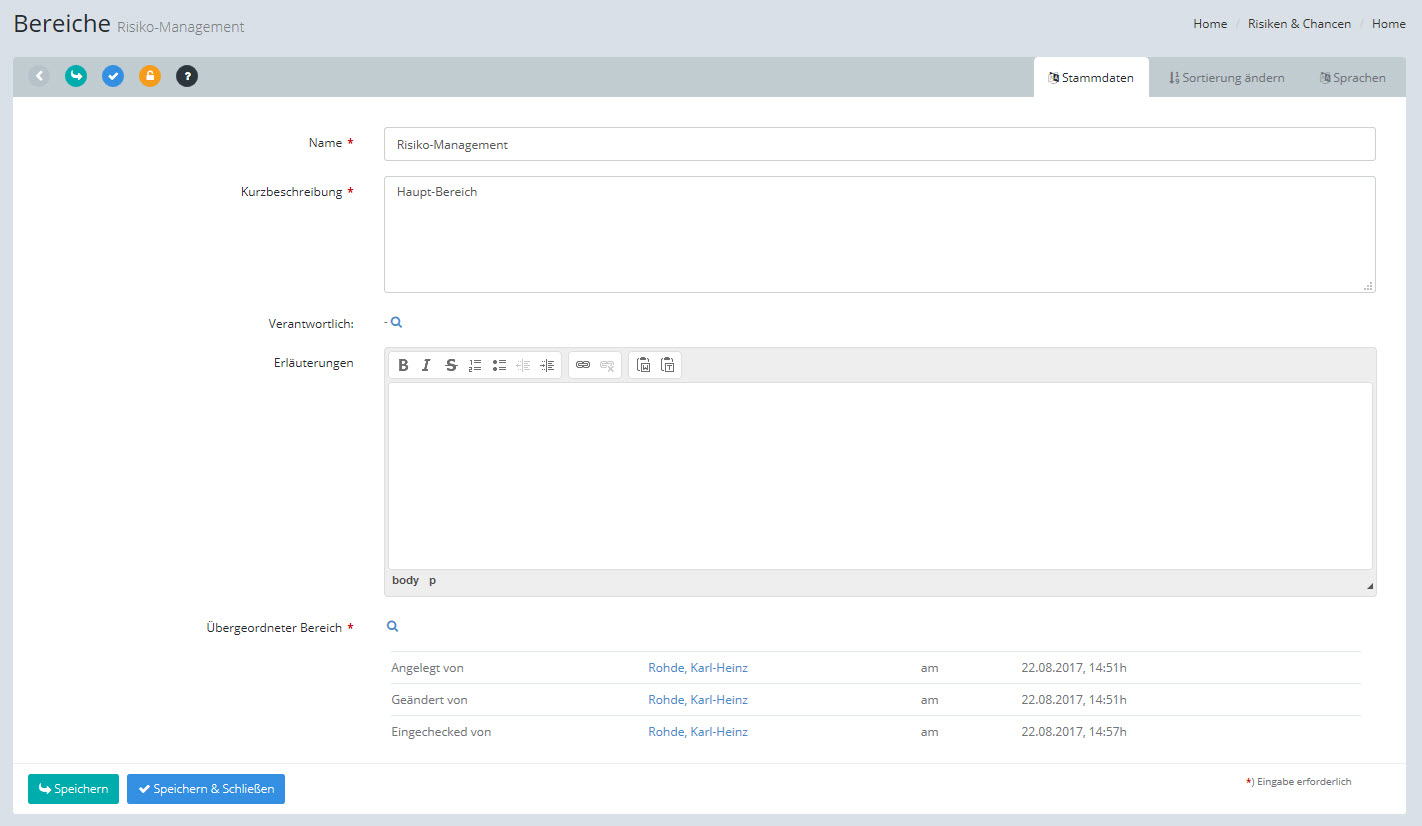Image resolution: width=1422 pixels, height=826 pixels.
Task: Open the Sprachen tab
Action: pos(1352,78)
